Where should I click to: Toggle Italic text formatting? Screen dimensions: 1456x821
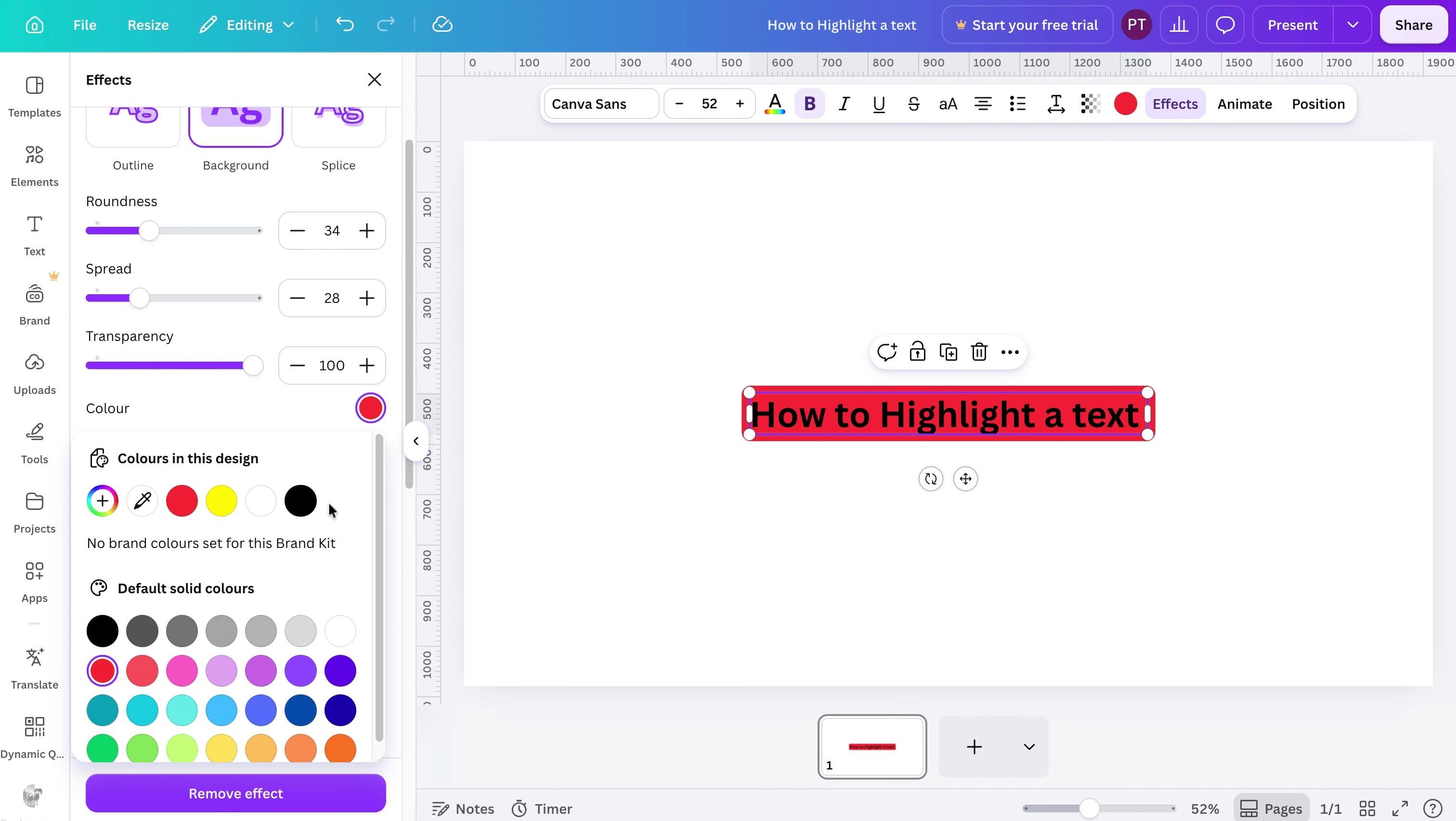[844, 104]
